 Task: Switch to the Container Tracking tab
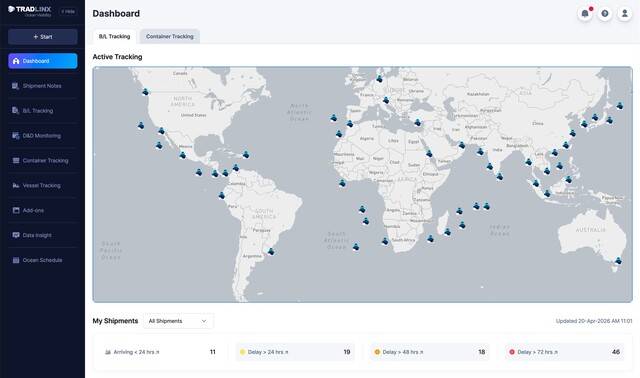click(x=170, y=36)
